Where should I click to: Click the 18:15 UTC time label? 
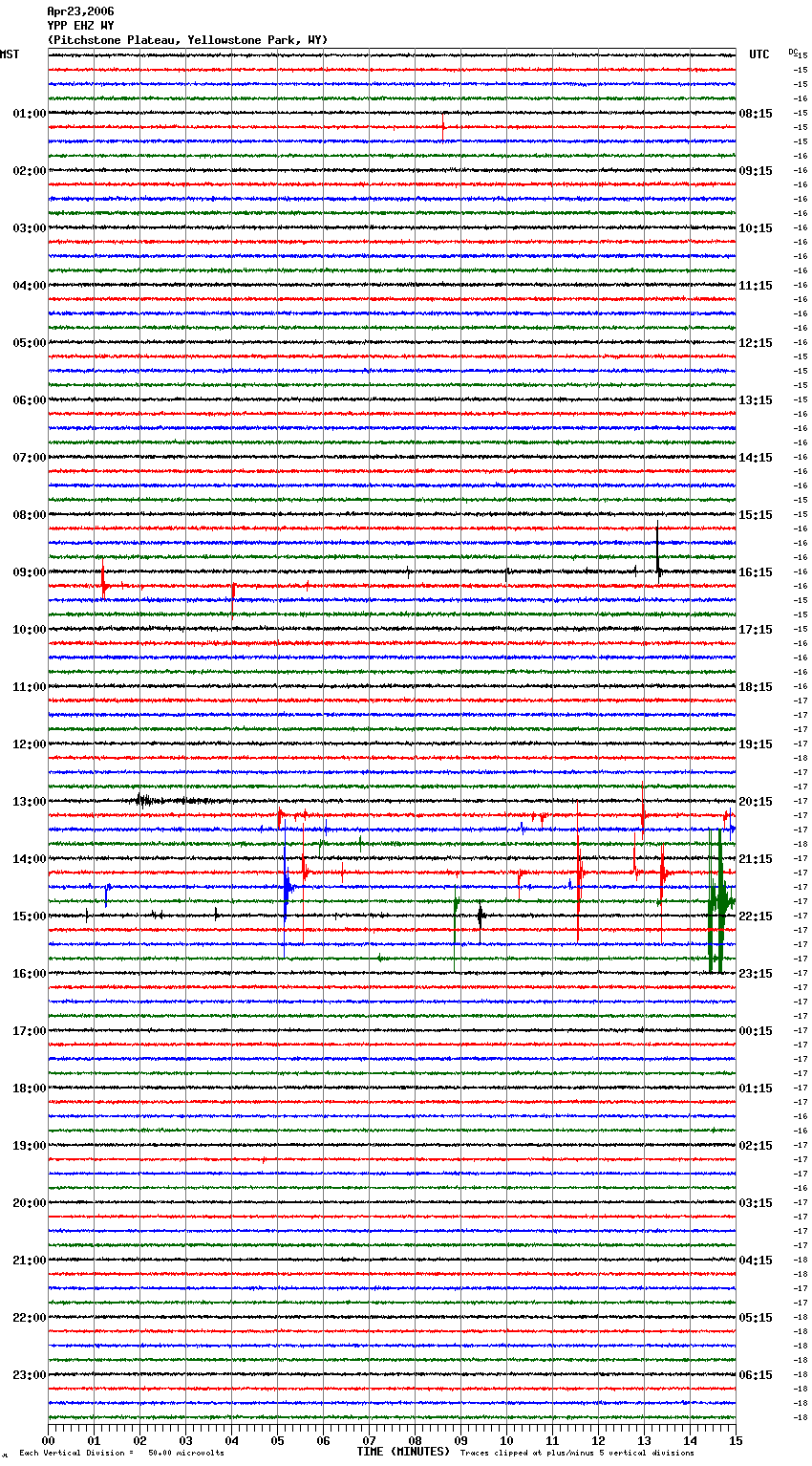(756, 687)
